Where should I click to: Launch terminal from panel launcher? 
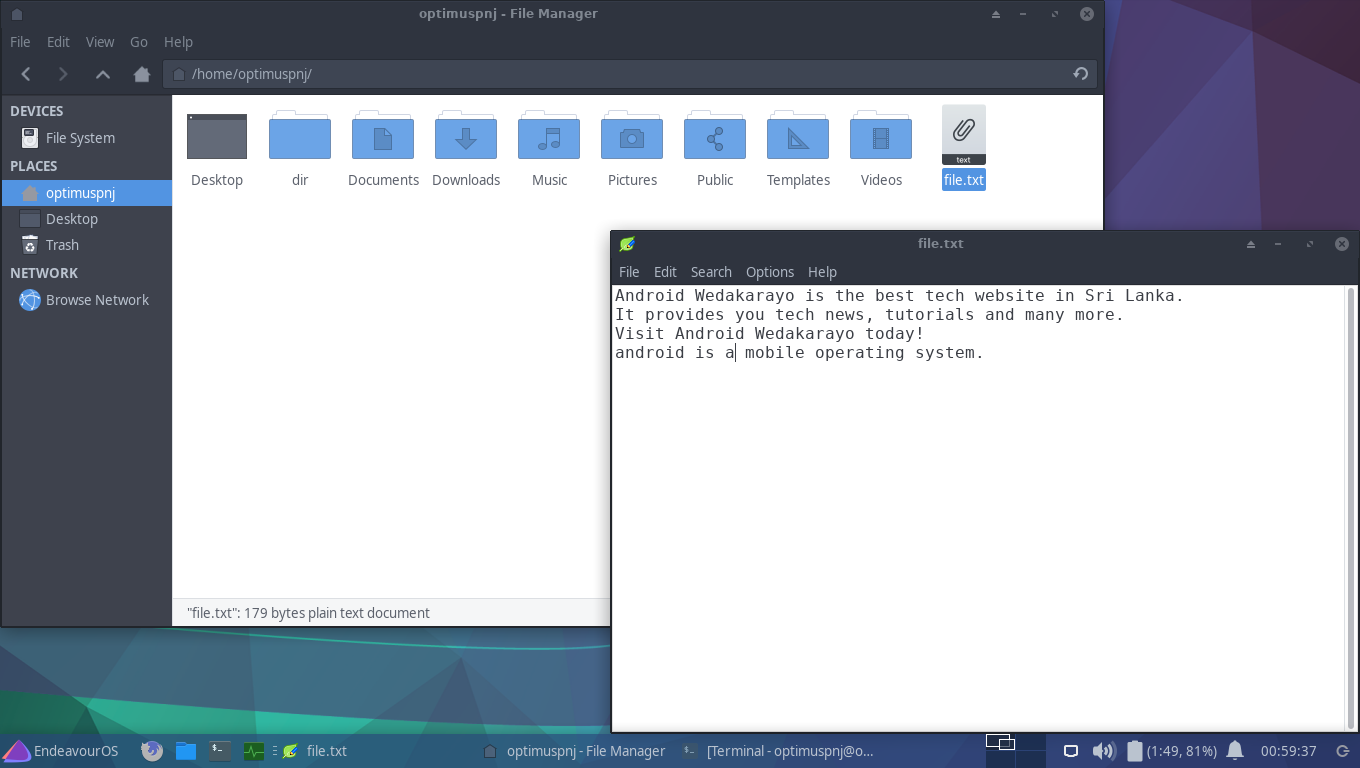pyautogui.click(x=220, y=751)
